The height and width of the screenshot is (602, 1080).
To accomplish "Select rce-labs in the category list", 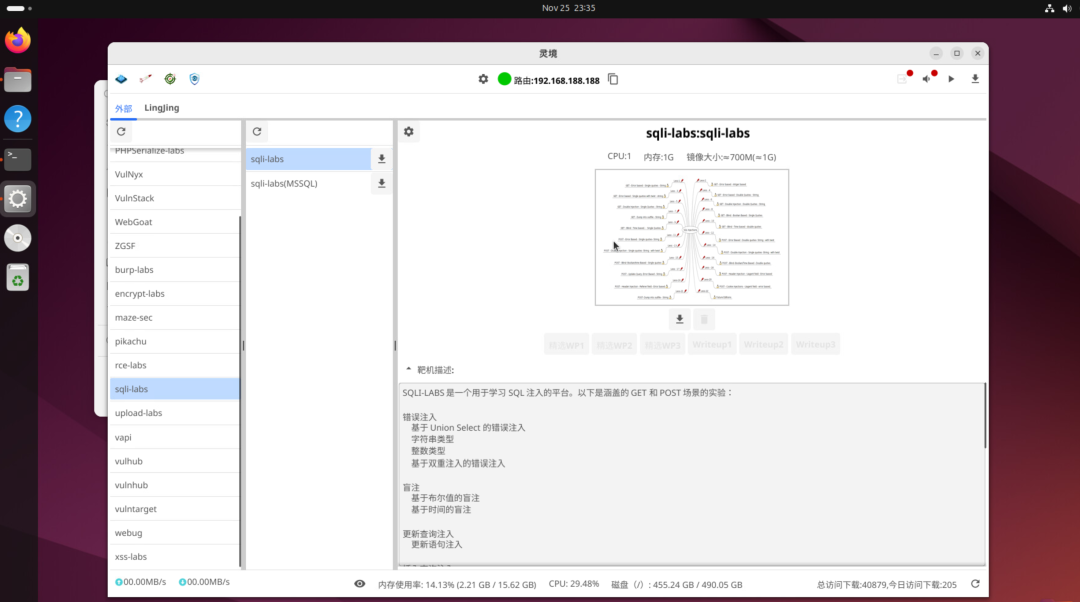I will (175, 366).
